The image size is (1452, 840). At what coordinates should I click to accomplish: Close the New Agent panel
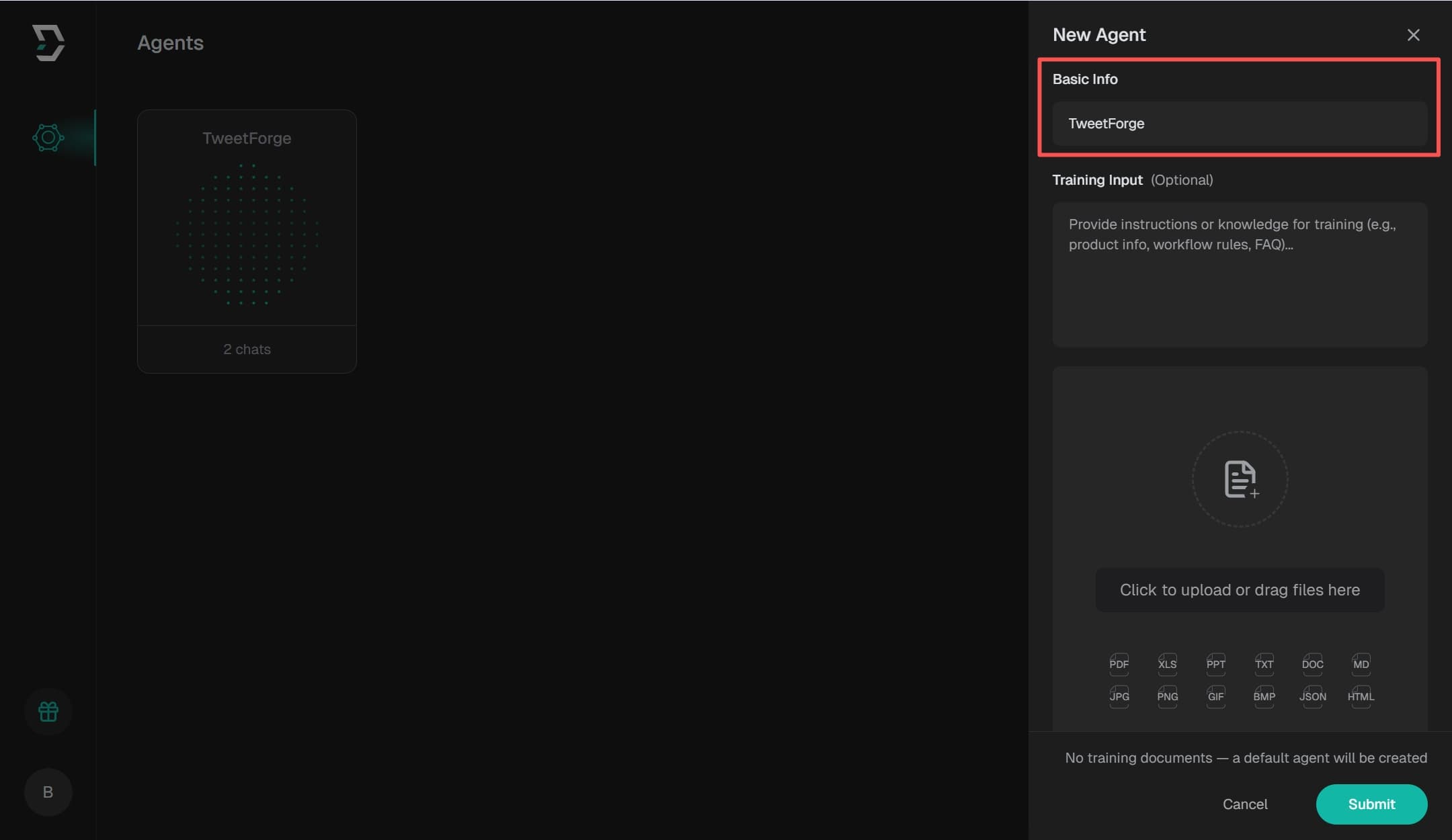point(1413,35)
